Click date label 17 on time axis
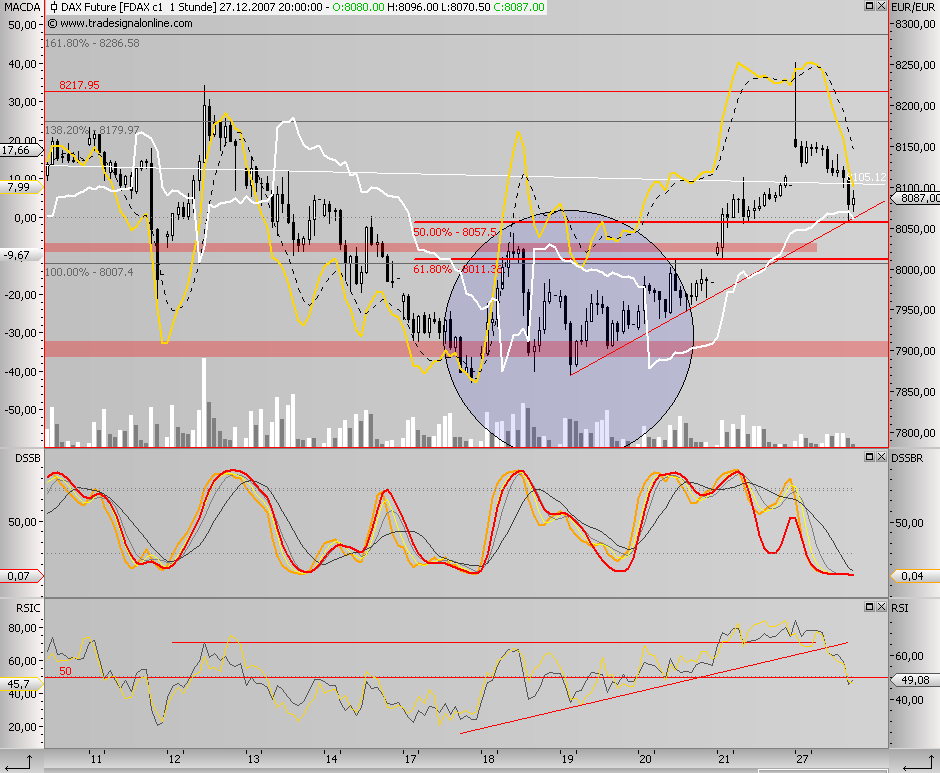Screen dimensions: 940x773 (410, 759)
